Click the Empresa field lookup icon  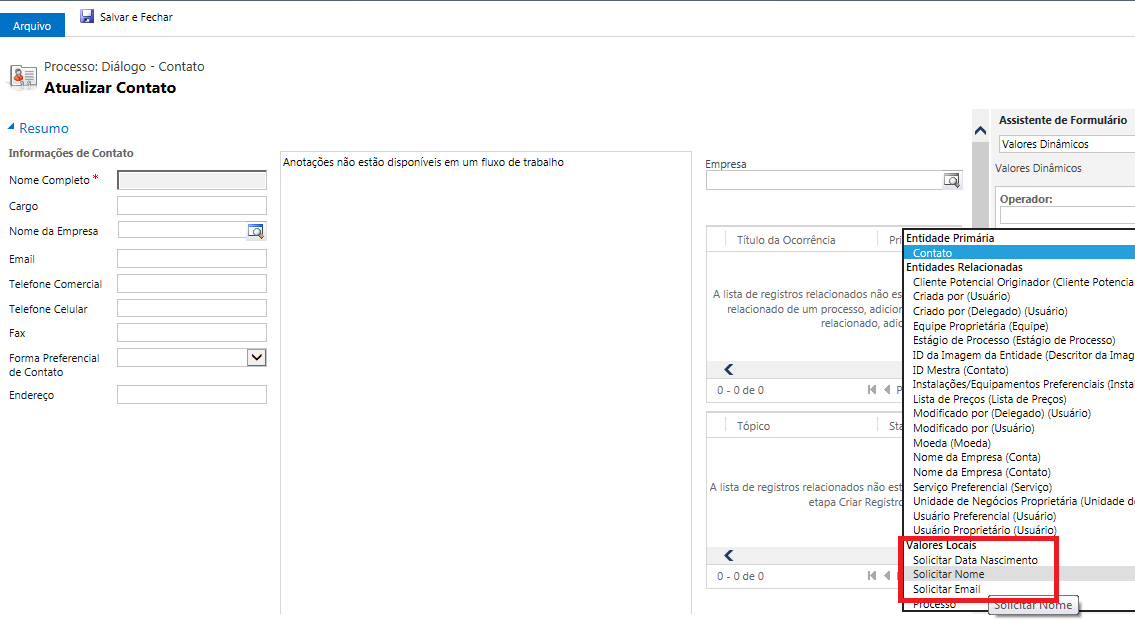tap(951, 181)
